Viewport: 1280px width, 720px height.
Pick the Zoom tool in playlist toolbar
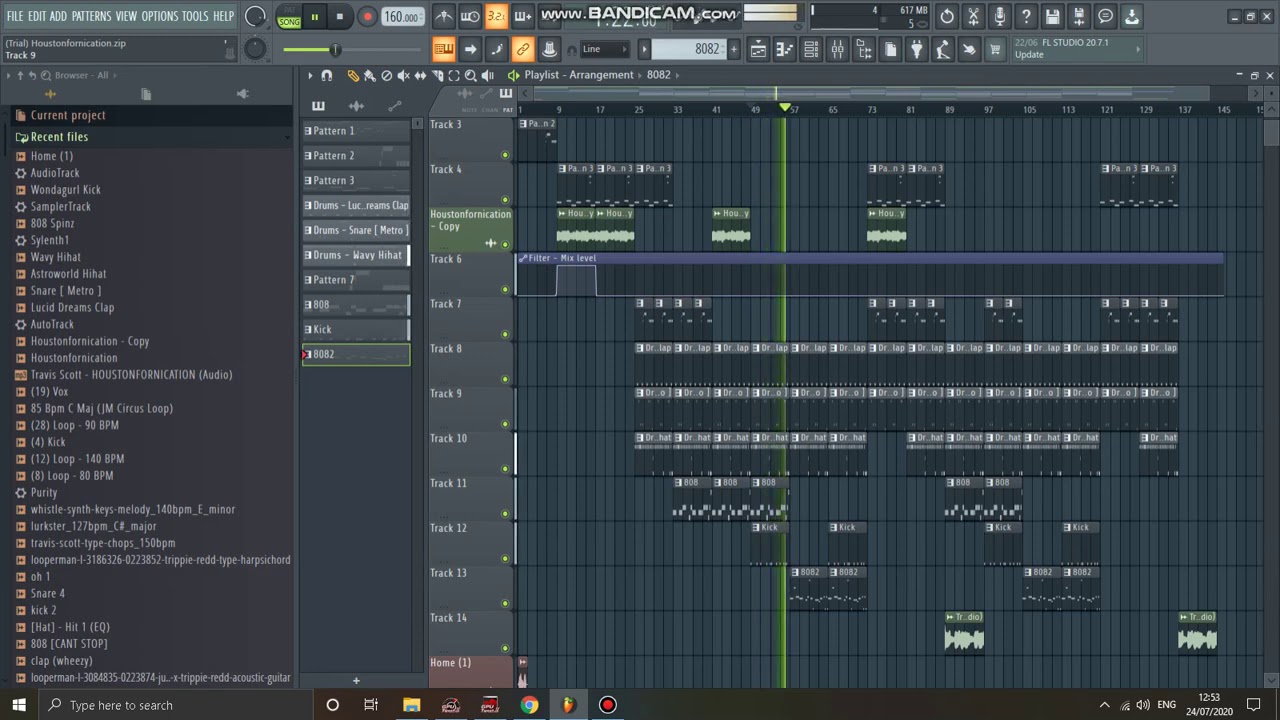tap(471, 76)
